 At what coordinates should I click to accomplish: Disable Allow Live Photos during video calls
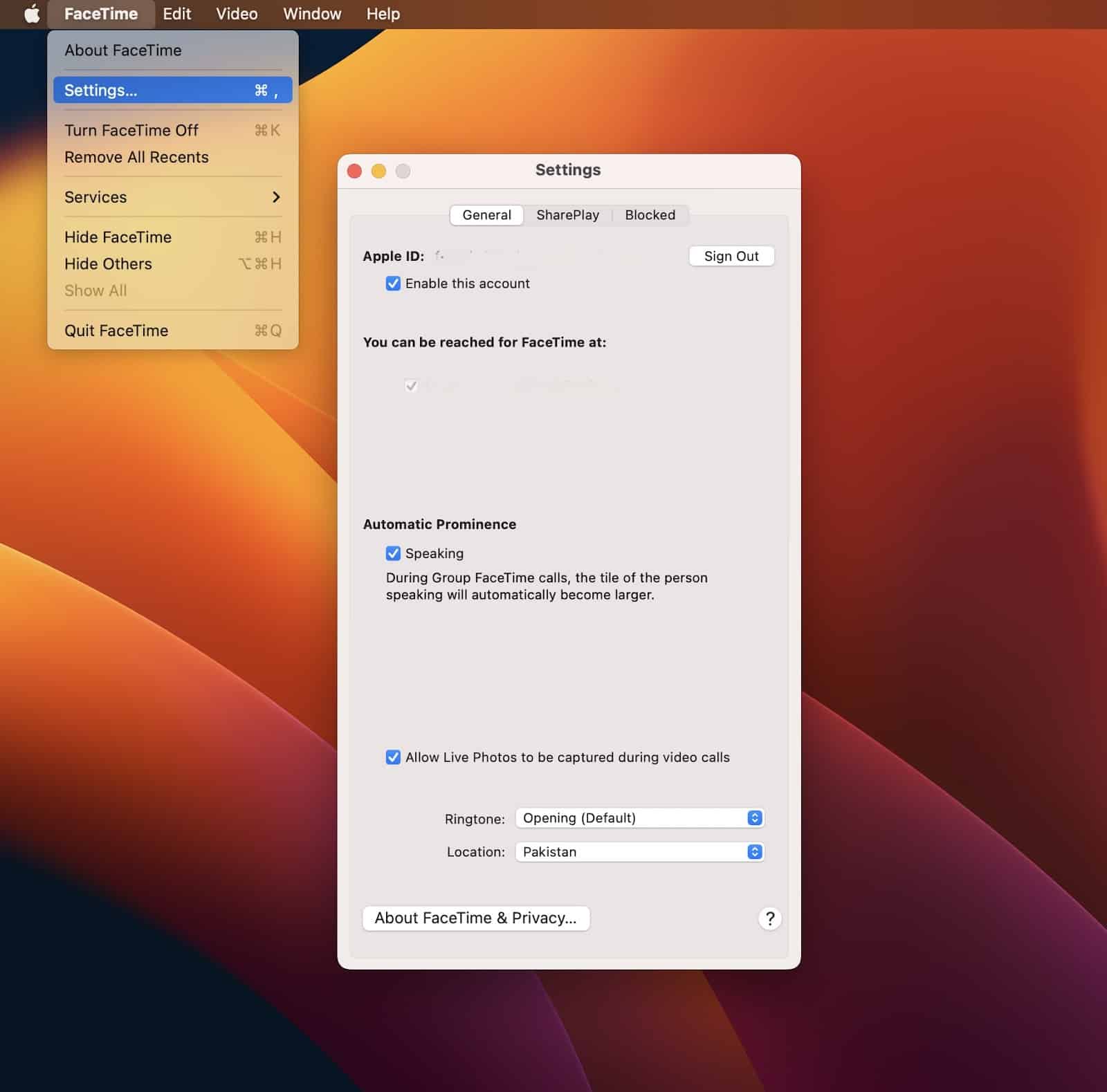click(x=393, y=757)
